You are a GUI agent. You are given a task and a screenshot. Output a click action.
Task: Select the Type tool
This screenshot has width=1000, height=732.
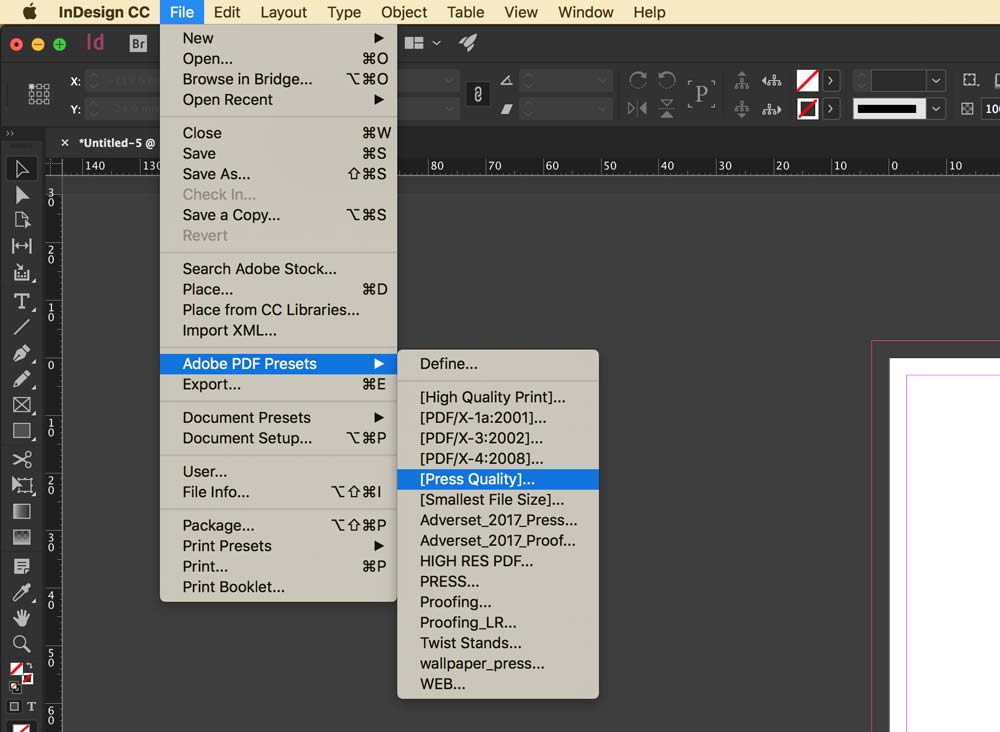pyautogui.click(x=22, y=301)
